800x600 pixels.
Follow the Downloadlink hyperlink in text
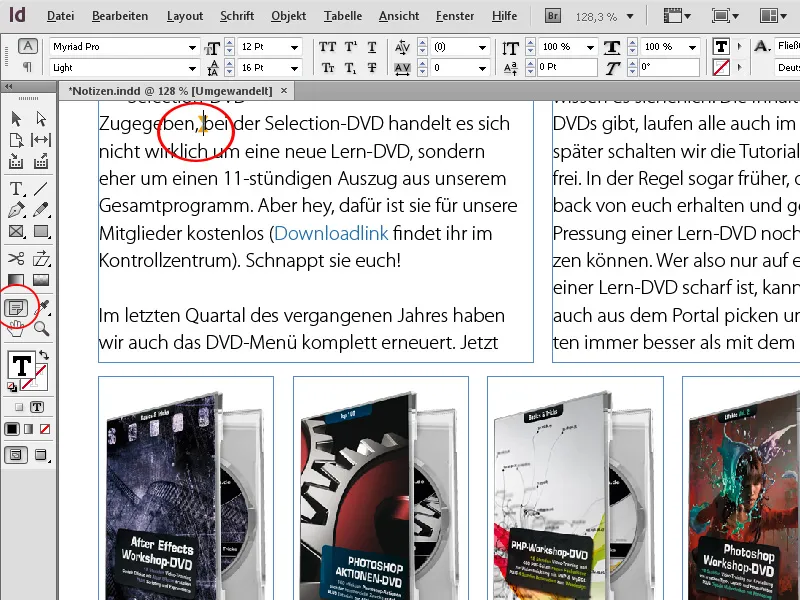(x=331, y=234)
